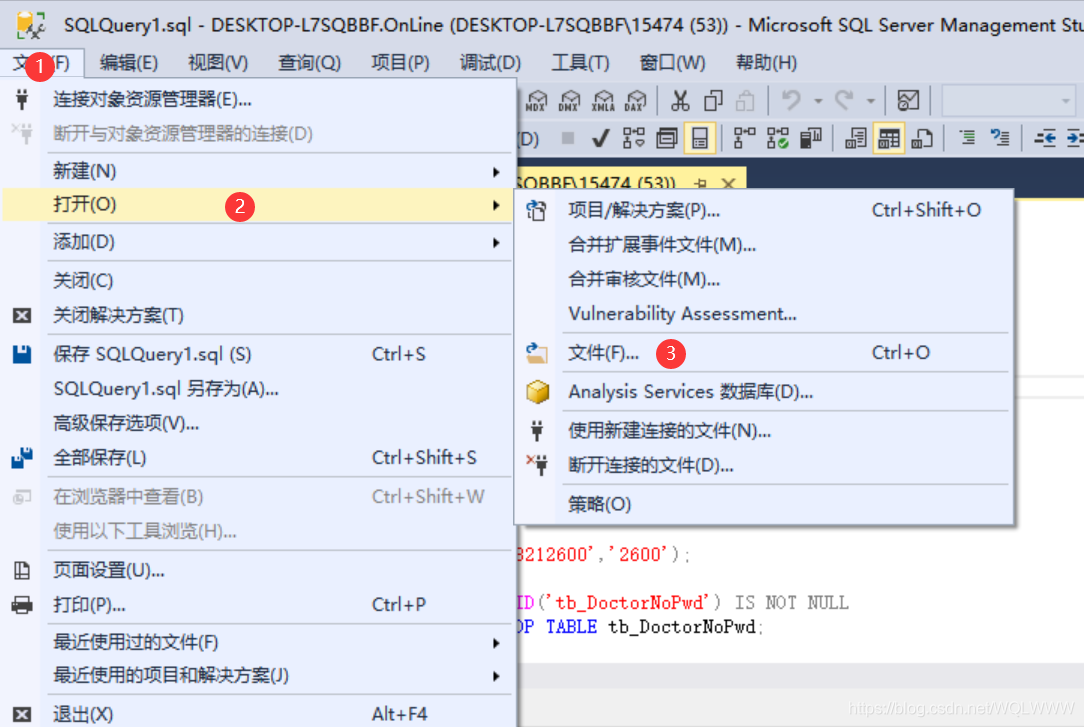The image size is (1084, 727).
Task: Toggle Include Client Statistics icon
Action: click(810, 139)
